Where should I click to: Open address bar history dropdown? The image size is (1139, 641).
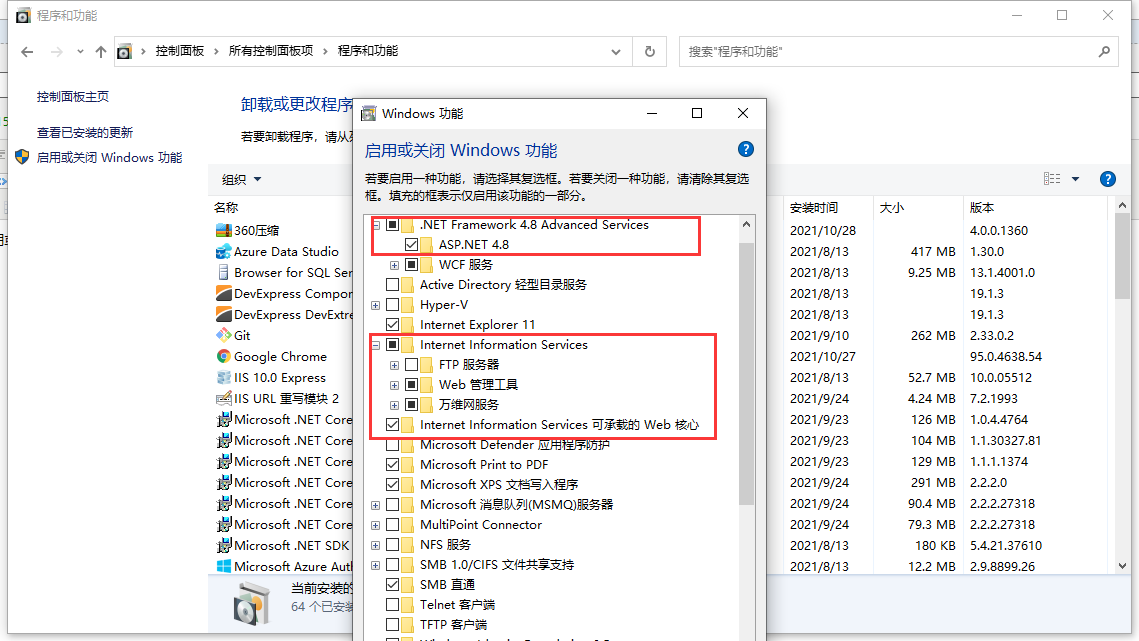point(616,52)
